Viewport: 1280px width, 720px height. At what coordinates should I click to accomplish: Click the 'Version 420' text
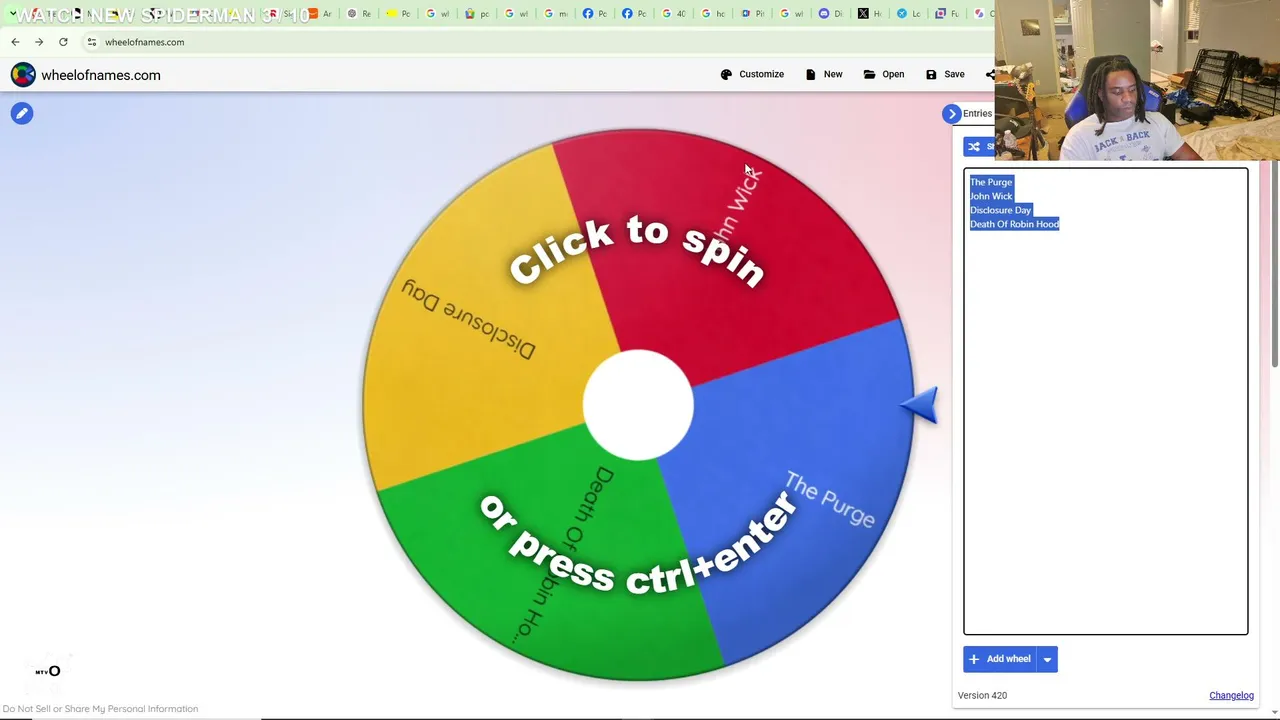point(982,696)
